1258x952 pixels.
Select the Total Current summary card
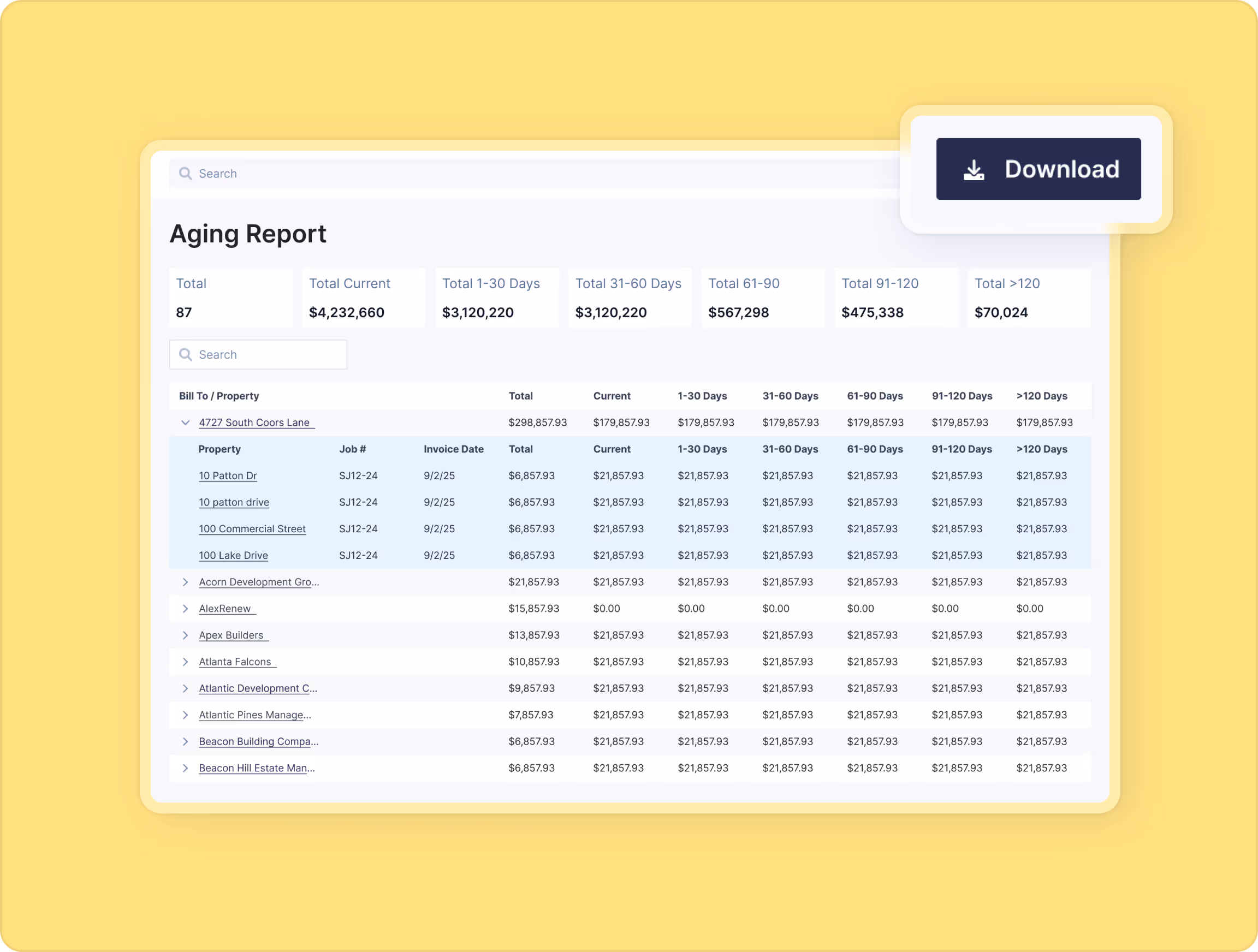[x=364, y=297]
